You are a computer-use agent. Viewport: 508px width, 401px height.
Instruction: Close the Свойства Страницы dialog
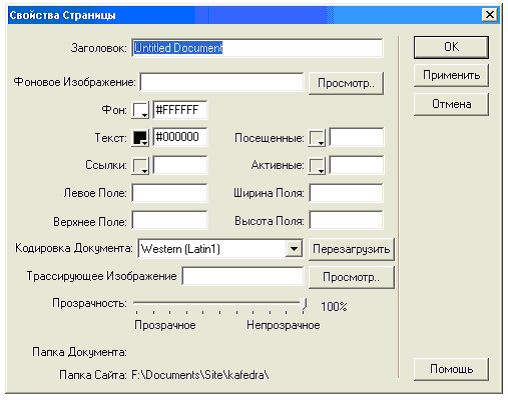pyautogui.click(x=490, y=15)
